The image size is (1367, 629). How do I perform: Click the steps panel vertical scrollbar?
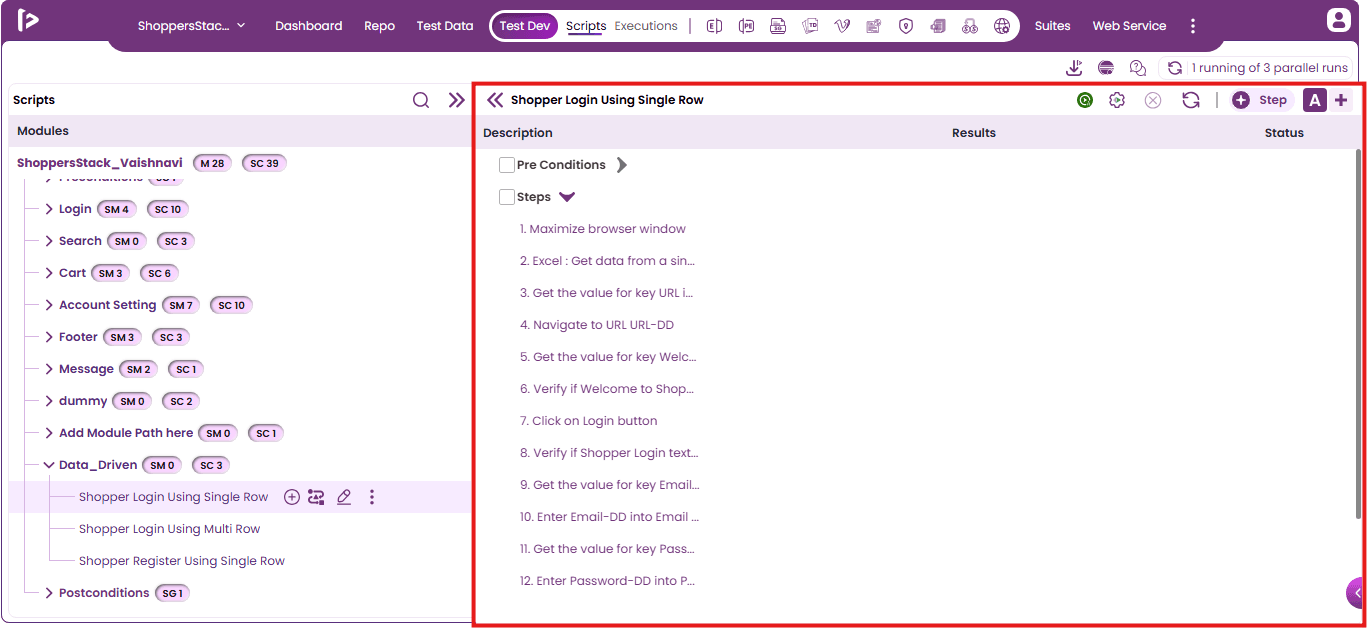(x=1358, y=335)
